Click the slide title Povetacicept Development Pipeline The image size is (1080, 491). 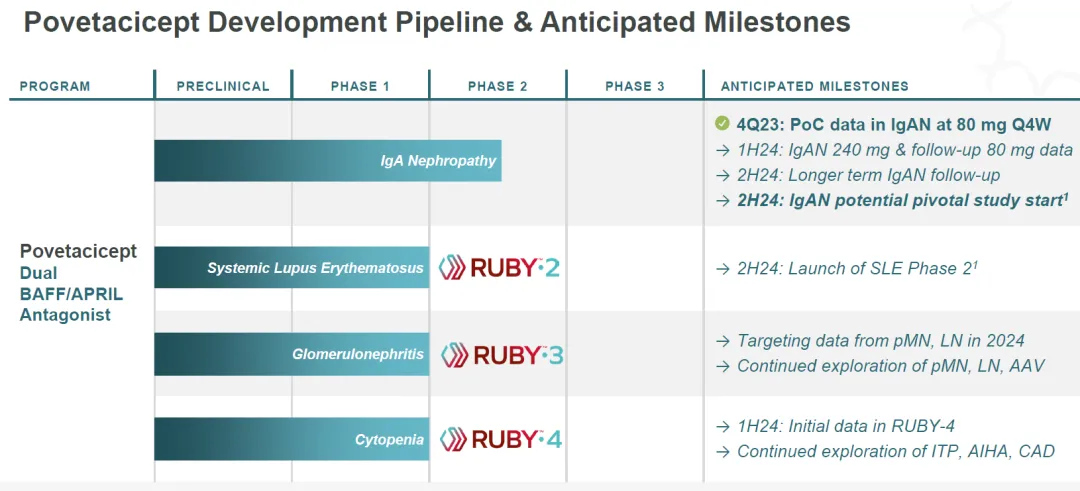pos(437,23)
